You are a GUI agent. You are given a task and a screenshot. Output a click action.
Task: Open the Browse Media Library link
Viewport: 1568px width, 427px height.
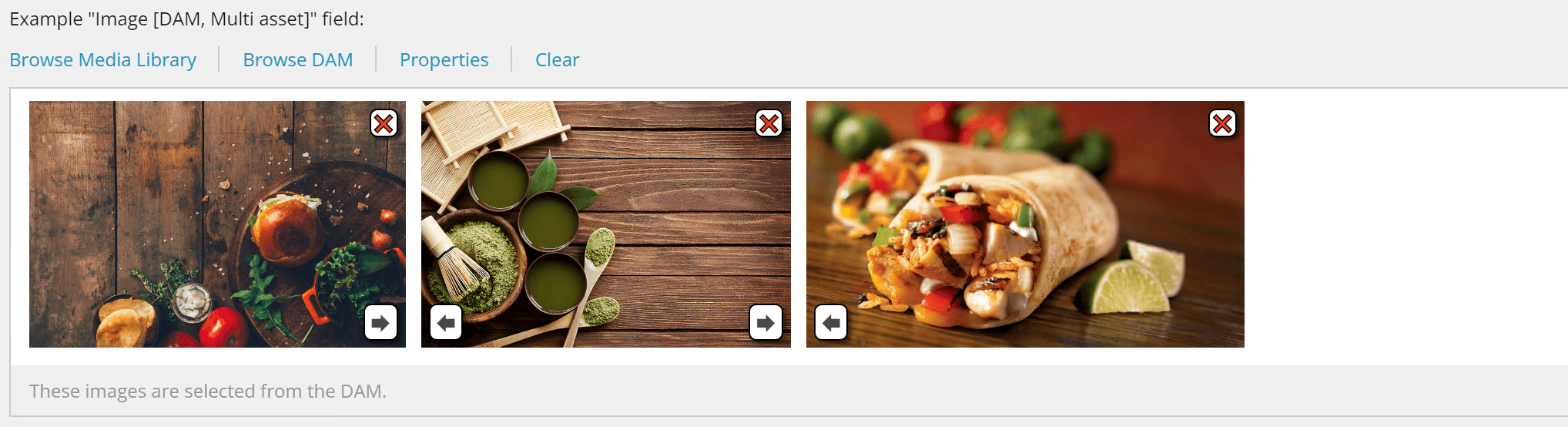(x=103, y=60)
